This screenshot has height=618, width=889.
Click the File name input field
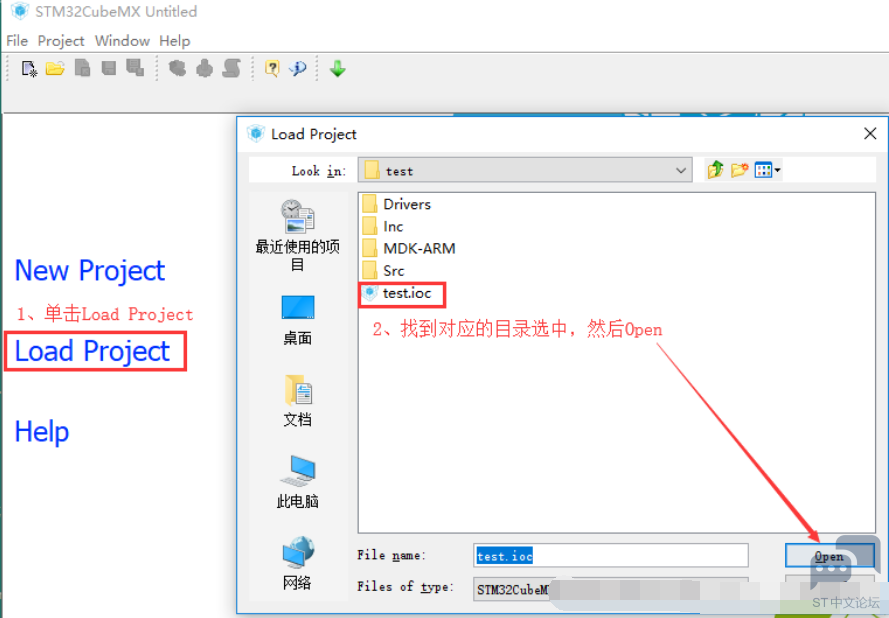click(611, 556)
